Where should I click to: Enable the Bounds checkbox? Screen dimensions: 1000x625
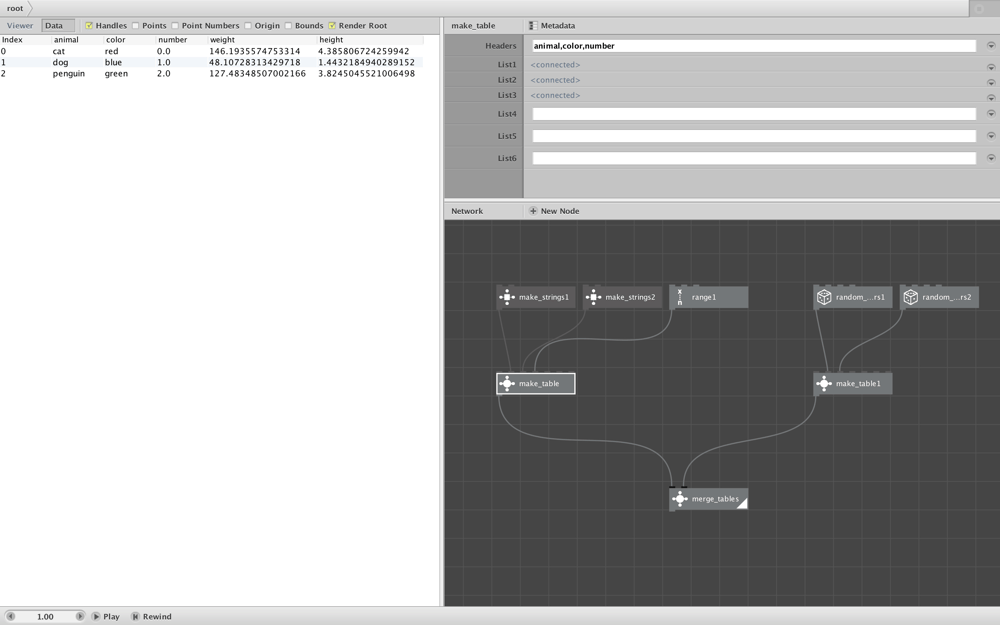pyautogui.click(x=288, y=26)
